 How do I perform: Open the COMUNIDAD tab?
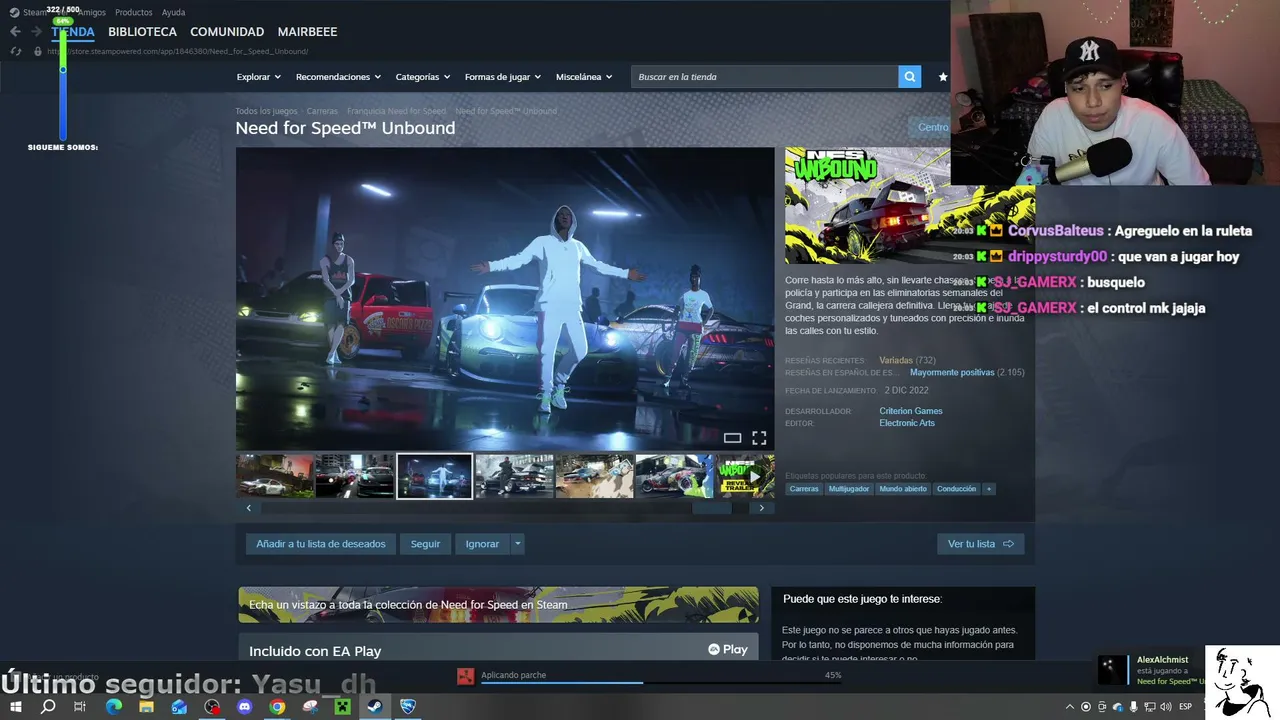tap(227, 32)
